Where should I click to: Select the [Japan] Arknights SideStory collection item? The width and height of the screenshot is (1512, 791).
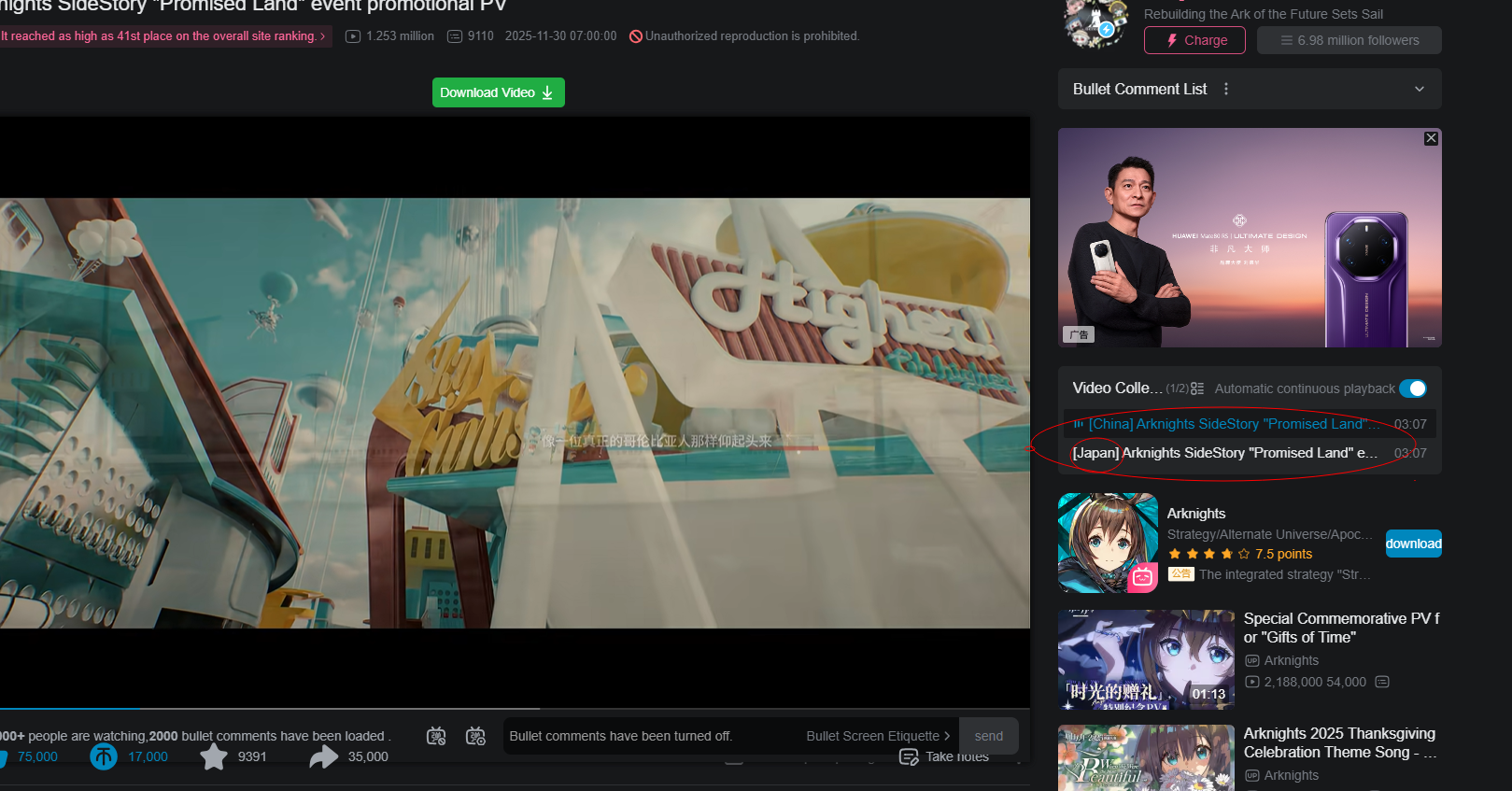1250,453
